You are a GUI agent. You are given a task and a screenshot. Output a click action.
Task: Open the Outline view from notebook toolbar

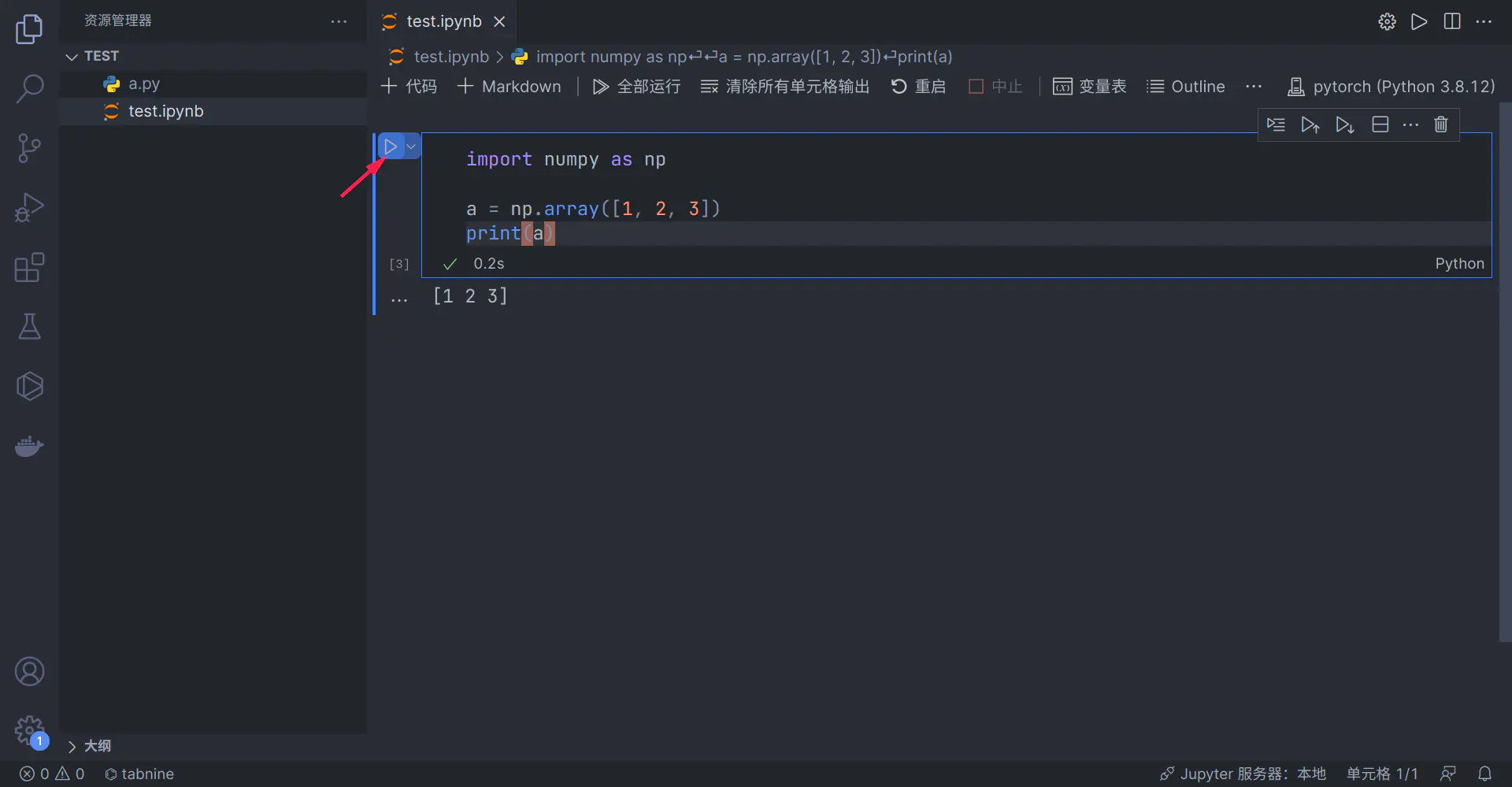point(1186,87)
